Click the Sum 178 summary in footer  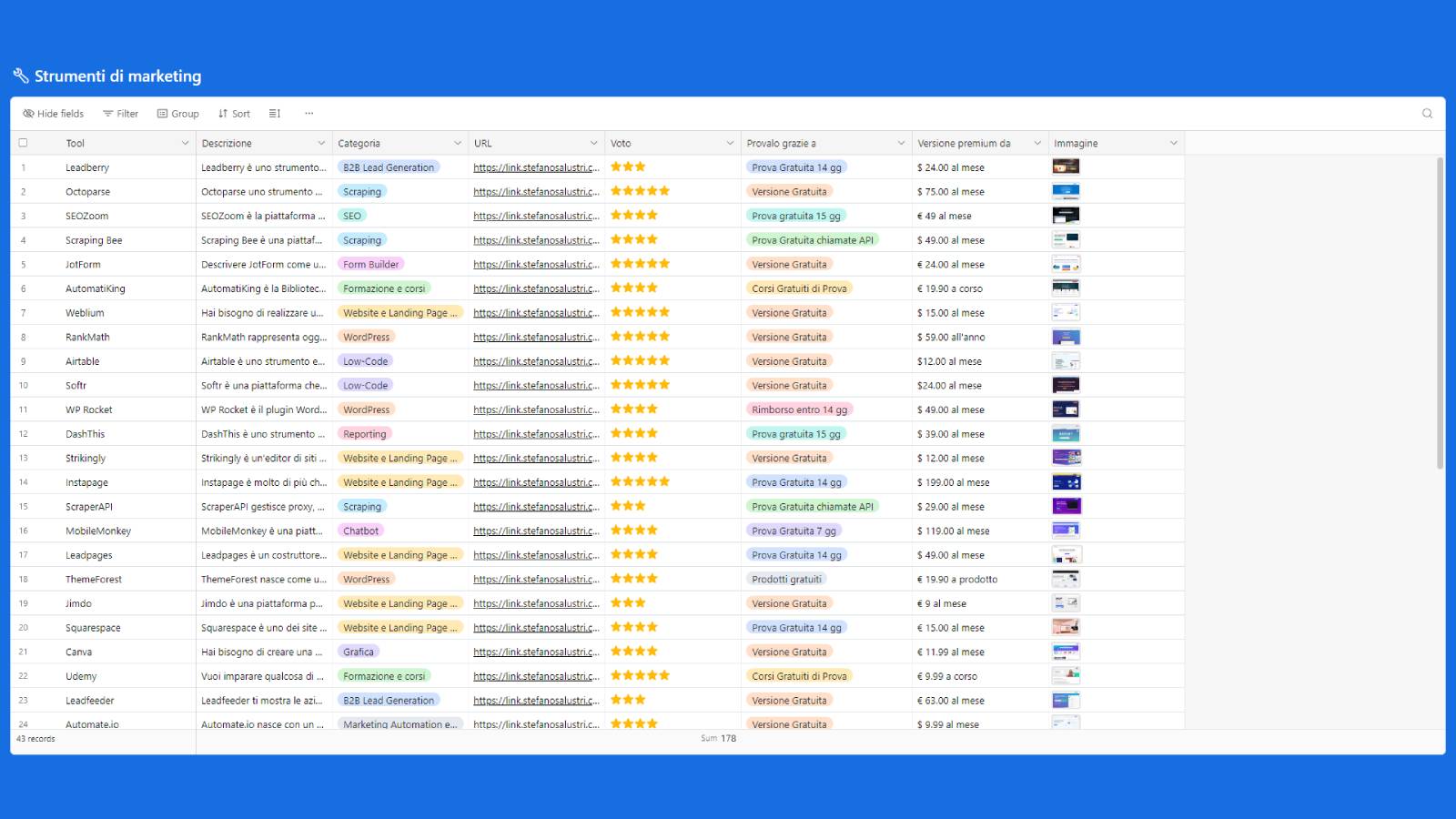click(718, 738)
